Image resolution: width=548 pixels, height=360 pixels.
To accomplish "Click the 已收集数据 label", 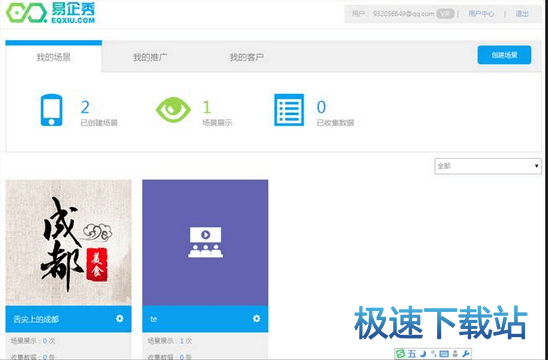I will pyautogui.click(x=335, y=123).
